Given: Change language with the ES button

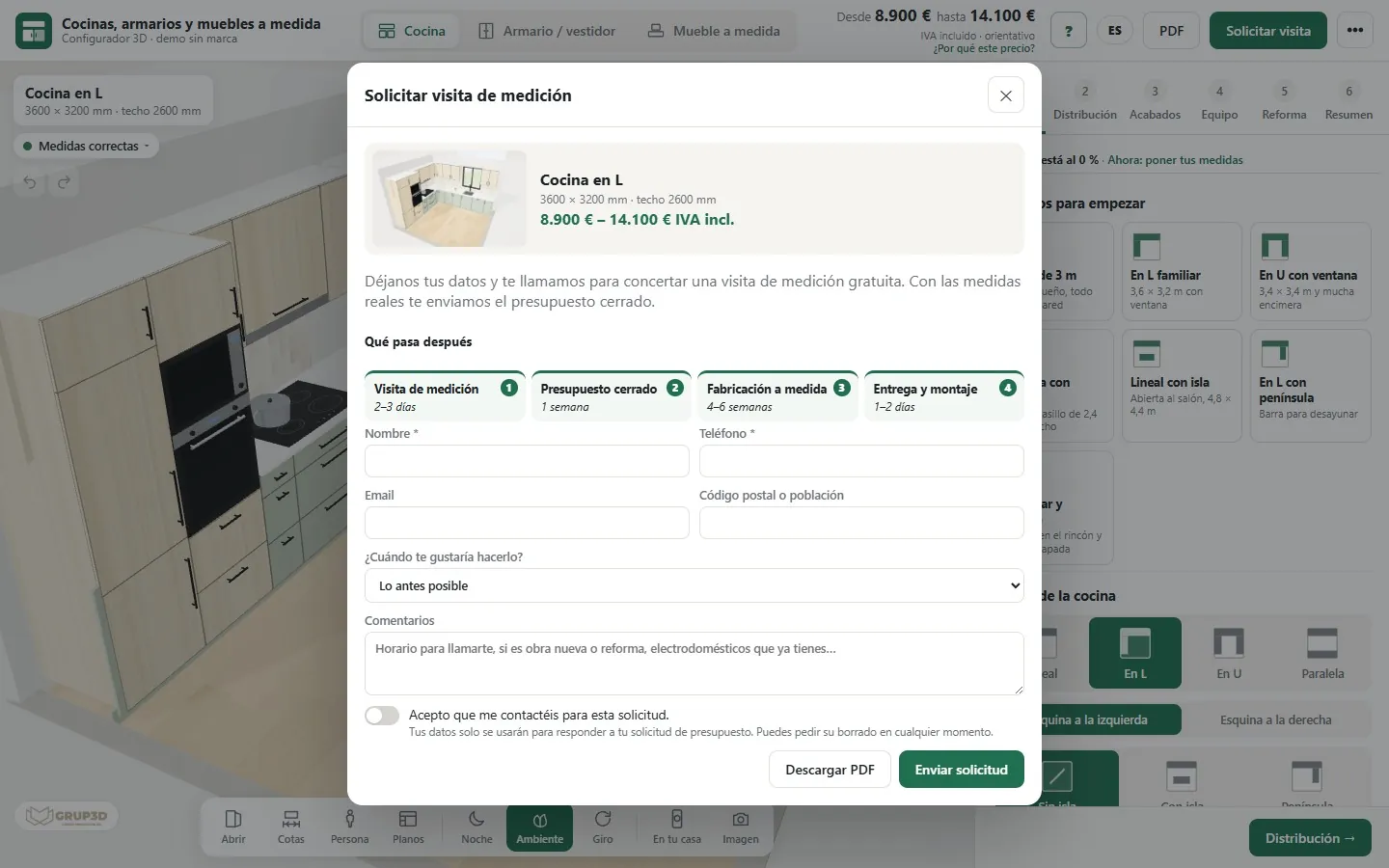Looking at the screenshot, I should click(x=1115, y=31).
